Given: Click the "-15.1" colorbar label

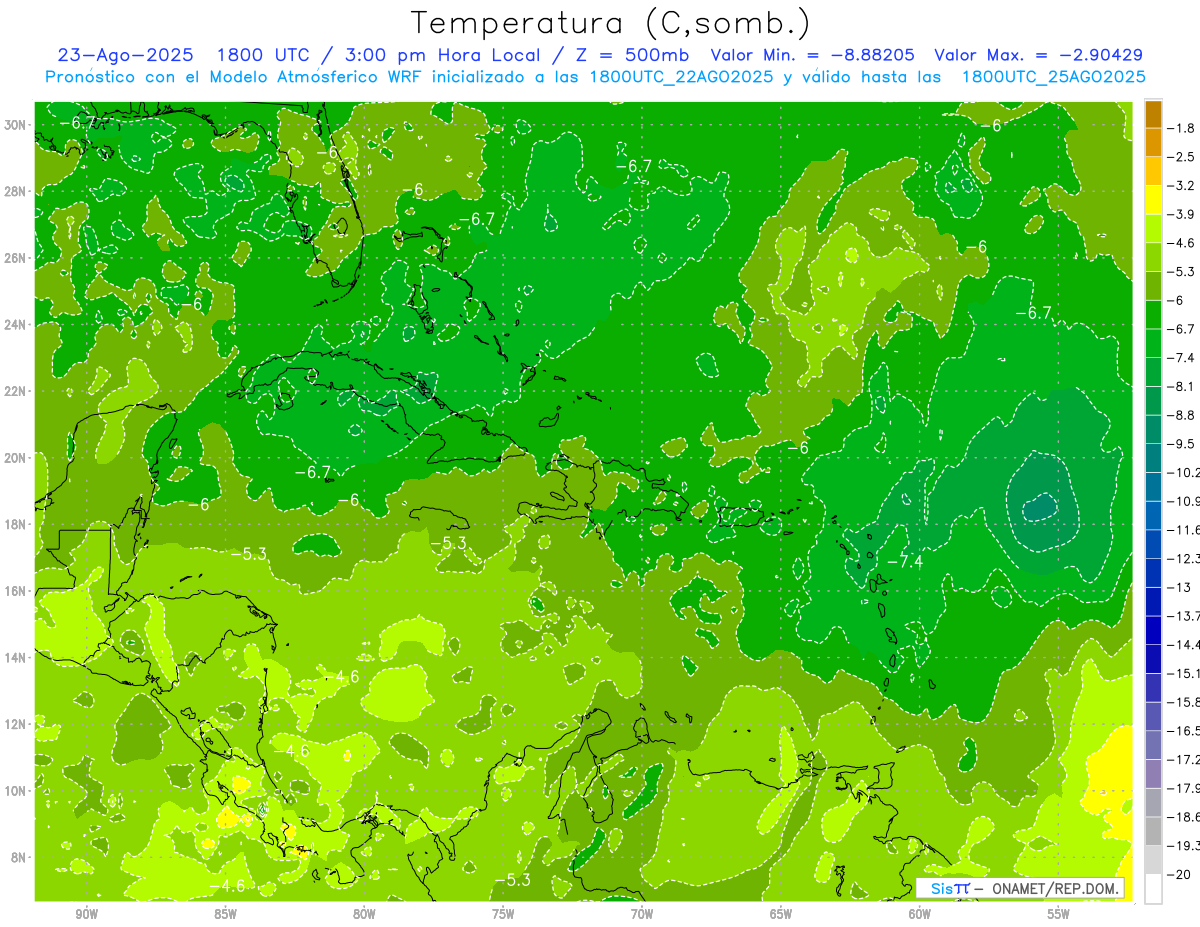Looking at the screenshot, I should pos(1184,673).
